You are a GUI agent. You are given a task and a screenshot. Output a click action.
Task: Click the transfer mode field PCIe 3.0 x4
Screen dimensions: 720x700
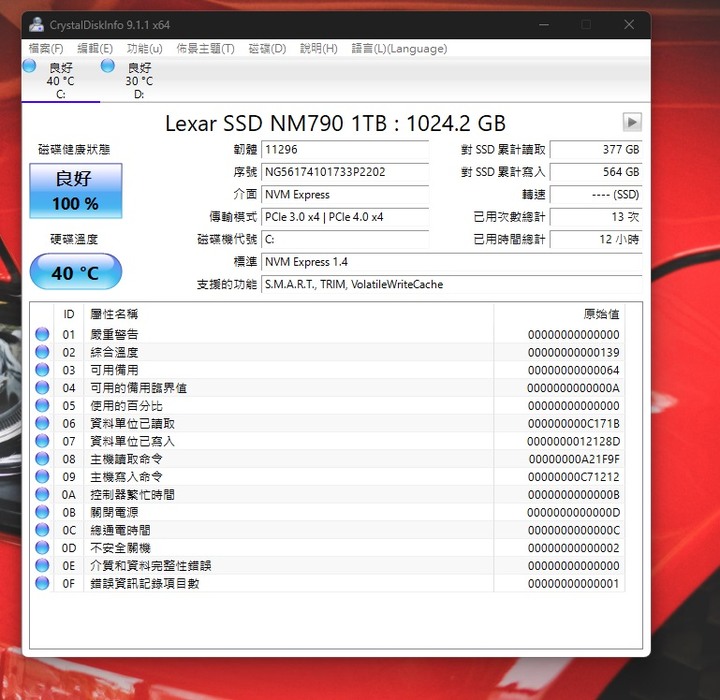(345, 217)
